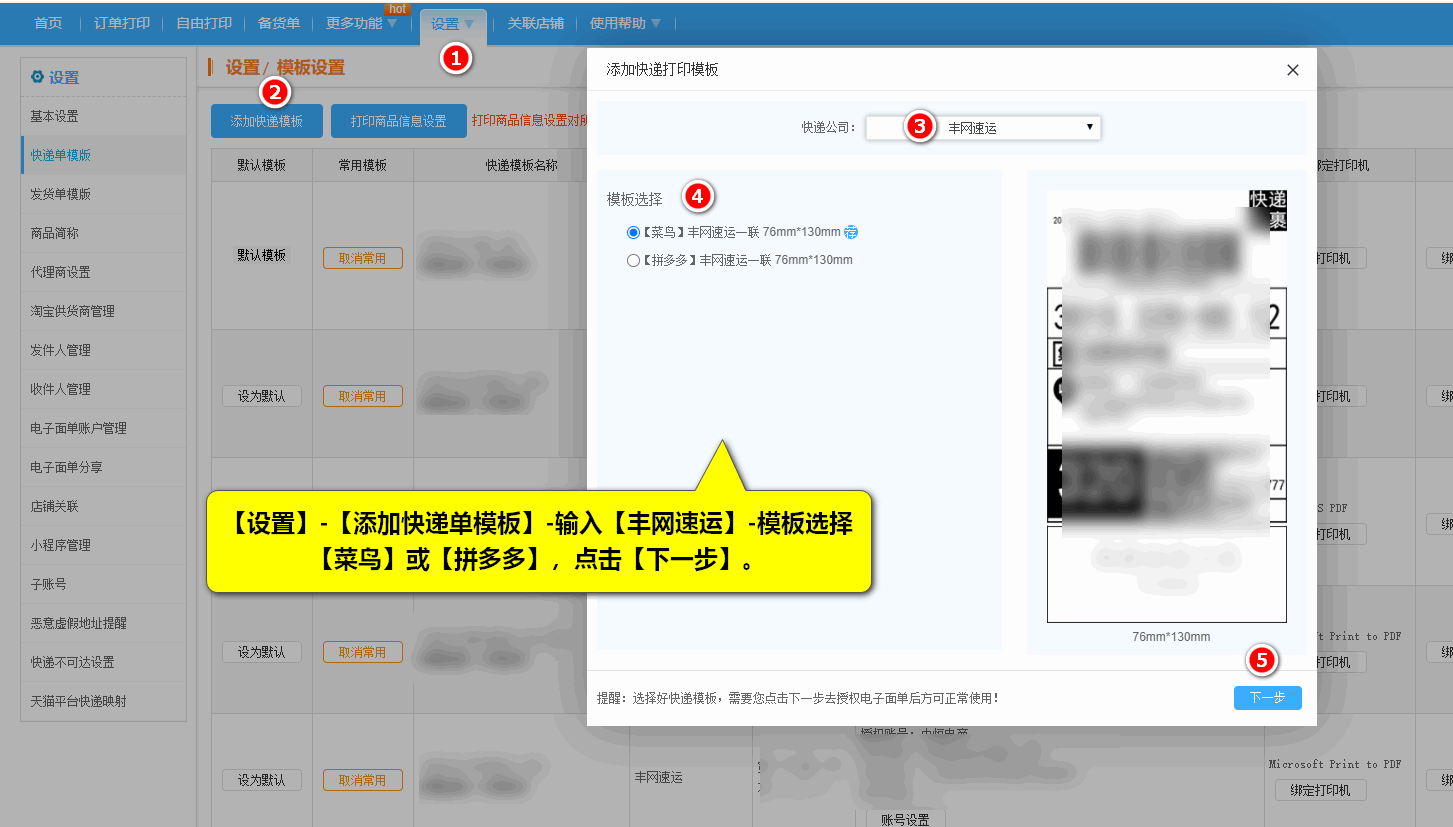Open 店铺关联 in the sidebar
The width and height of the screenshot is (1453, 827).
point(104,507)
